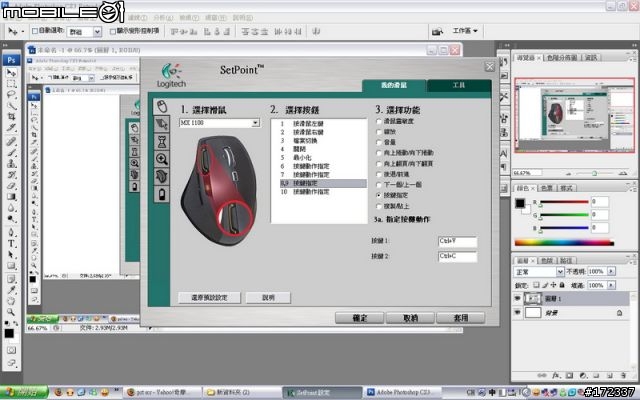Select the Blur tool
The image size is (640, 400).
[11, 208]
